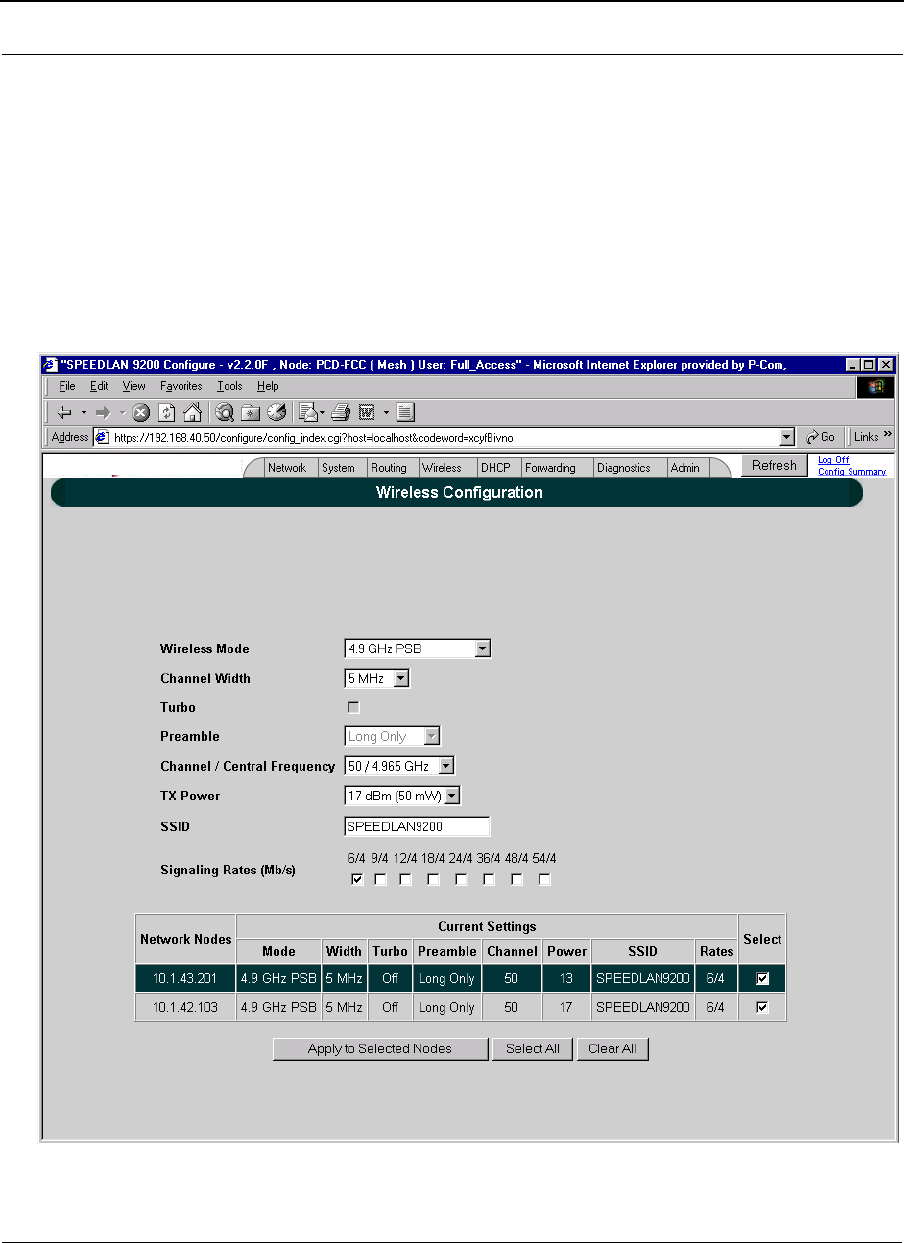The image size is (904, 1243).
Task: Open the Config Summary link
Action: pos(851,472)
